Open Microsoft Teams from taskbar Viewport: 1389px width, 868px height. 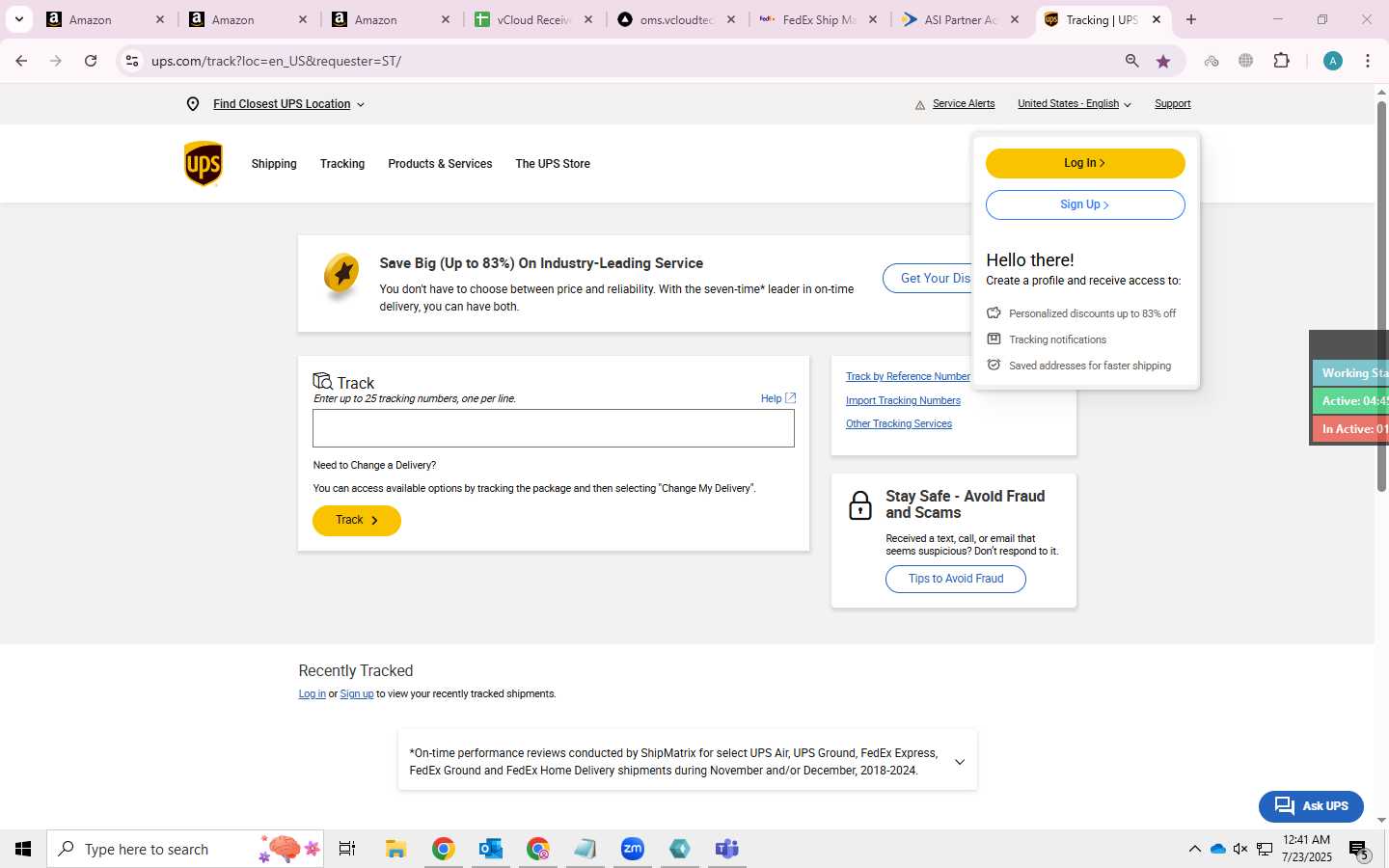click(727, 849)
